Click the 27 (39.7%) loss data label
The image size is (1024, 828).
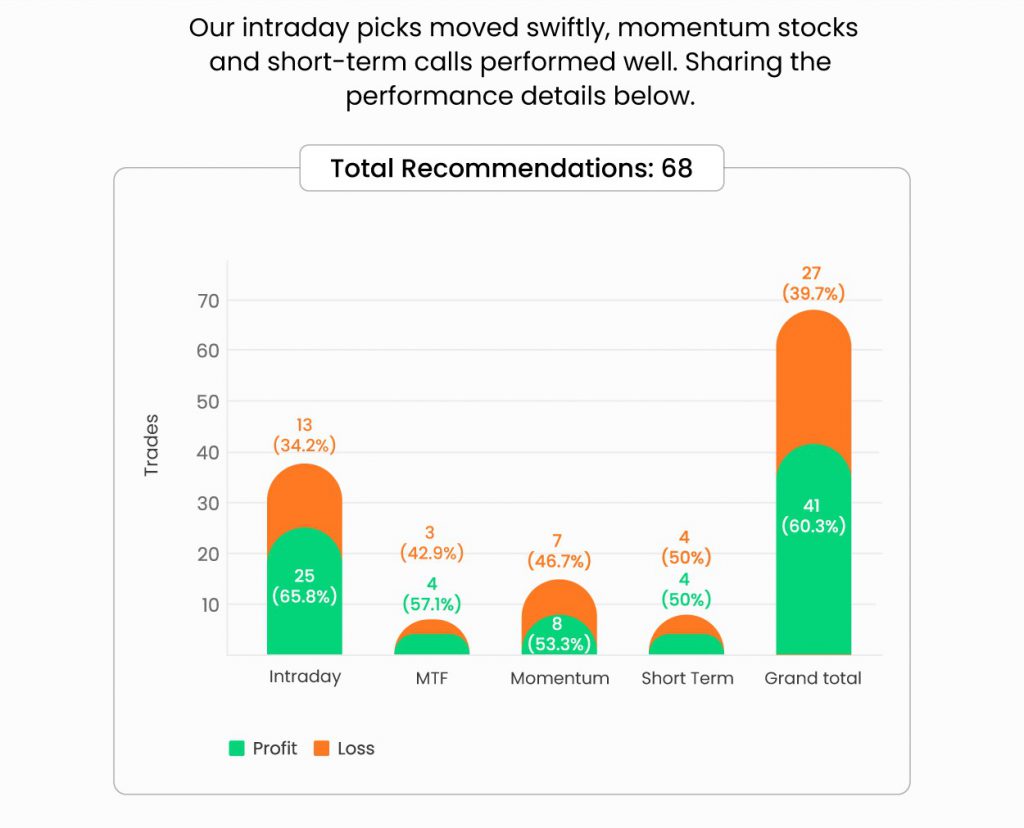point(813,283)
